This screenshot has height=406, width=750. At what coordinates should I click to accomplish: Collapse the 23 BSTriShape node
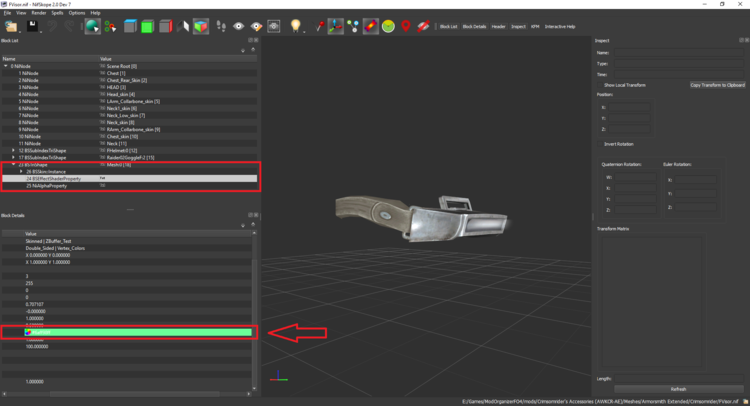pos(13,165)
